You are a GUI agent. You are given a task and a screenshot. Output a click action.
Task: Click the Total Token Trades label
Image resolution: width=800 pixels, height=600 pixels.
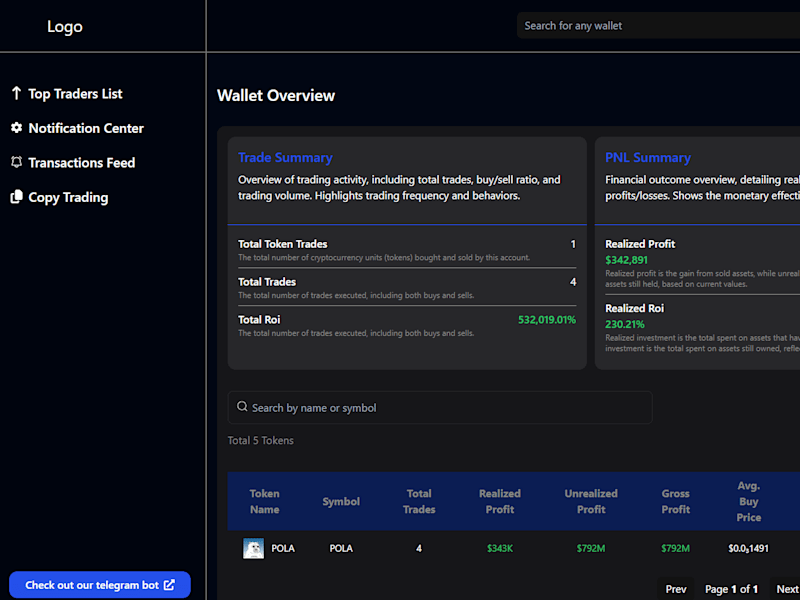pyautogui.click(x=283, y=244)
